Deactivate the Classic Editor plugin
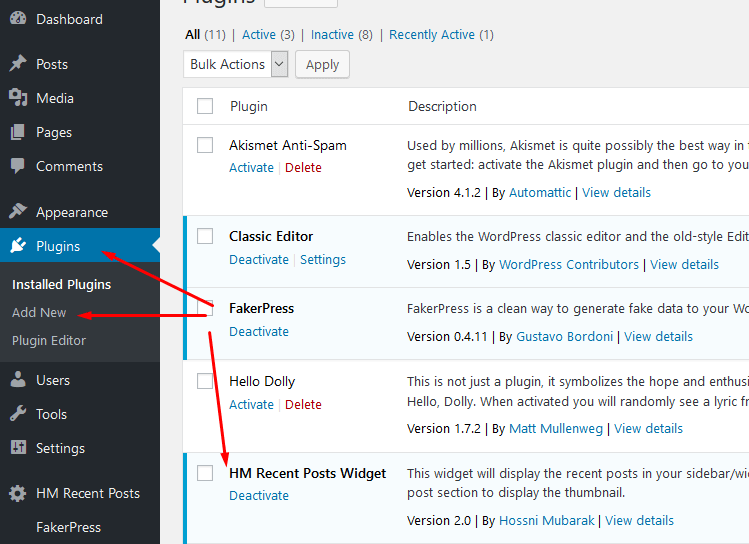This screenshot has height=544, width=749. pyautogui.click(x=259, y=259)
